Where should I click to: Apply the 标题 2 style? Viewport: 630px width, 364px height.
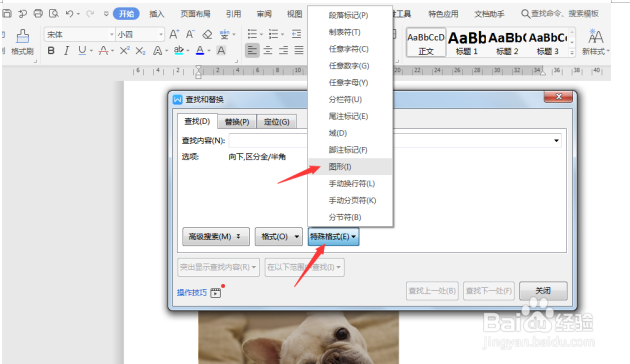[507, 42]
